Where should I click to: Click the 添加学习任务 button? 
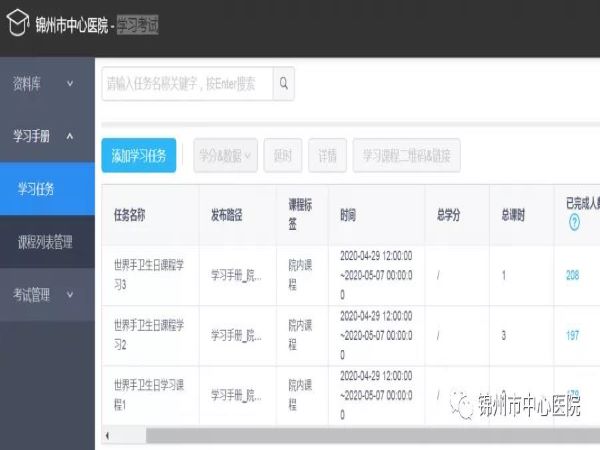pyautogui.click(x=139, y=155)
